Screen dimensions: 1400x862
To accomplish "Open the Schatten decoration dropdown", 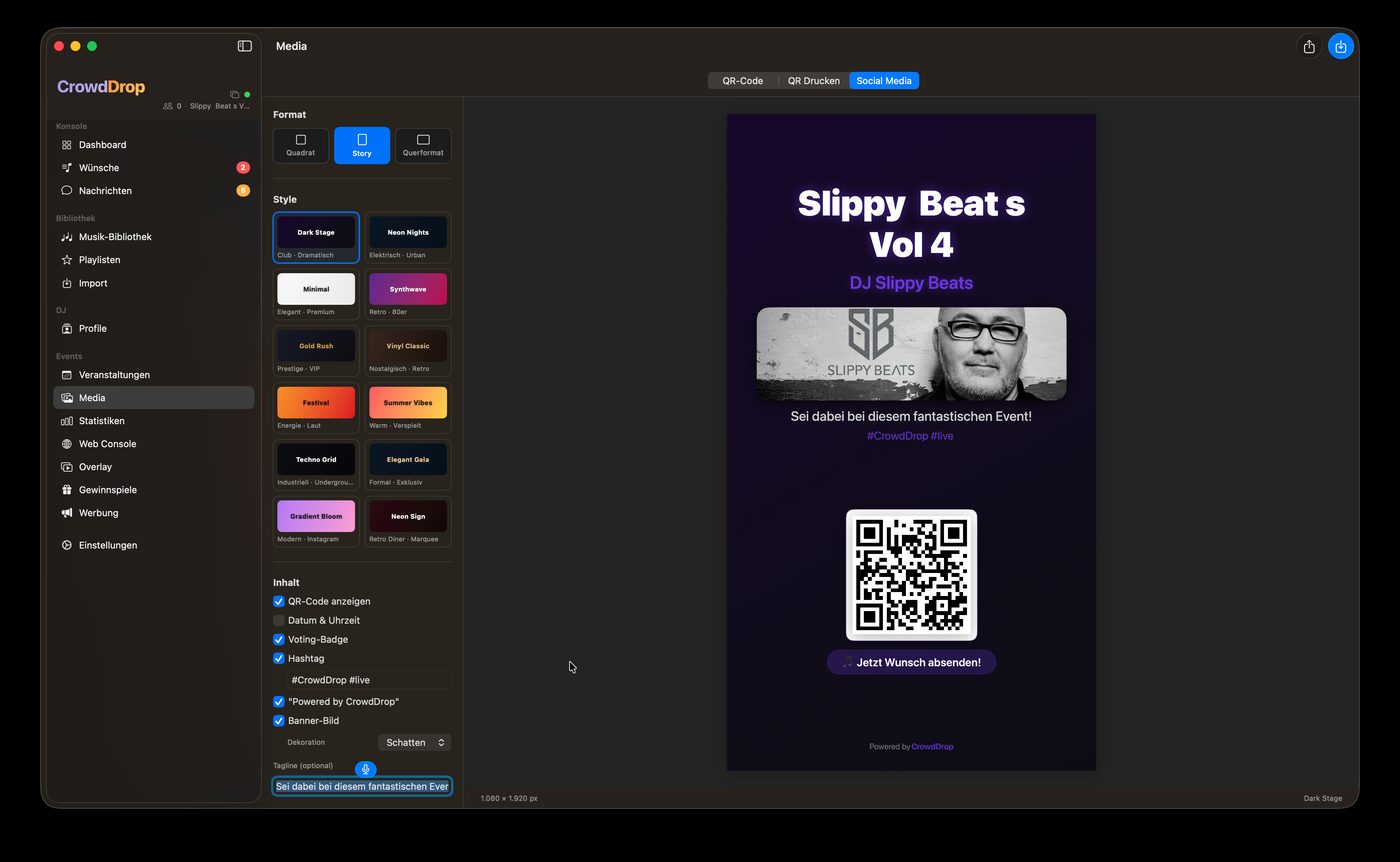I will click(x=415, y=743).
